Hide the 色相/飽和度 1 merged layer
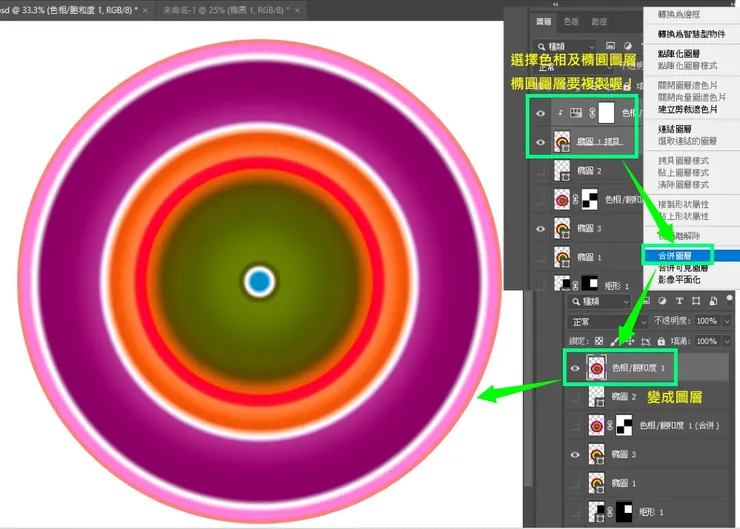The width and height of the screenshot is (740, 529). pos(574,367)
